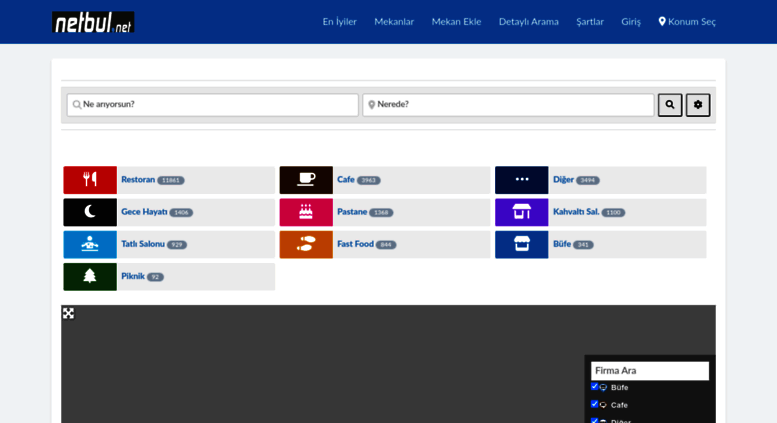This screenshot has width=777, height=423.
Task: Uncheck the Büfe map filter checkbox
Action: (x=595, y=386)
